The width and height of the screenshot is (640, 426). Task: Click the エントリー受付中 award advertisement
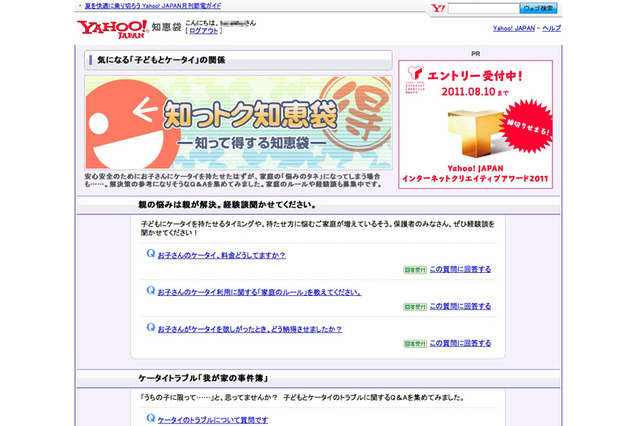476,124
